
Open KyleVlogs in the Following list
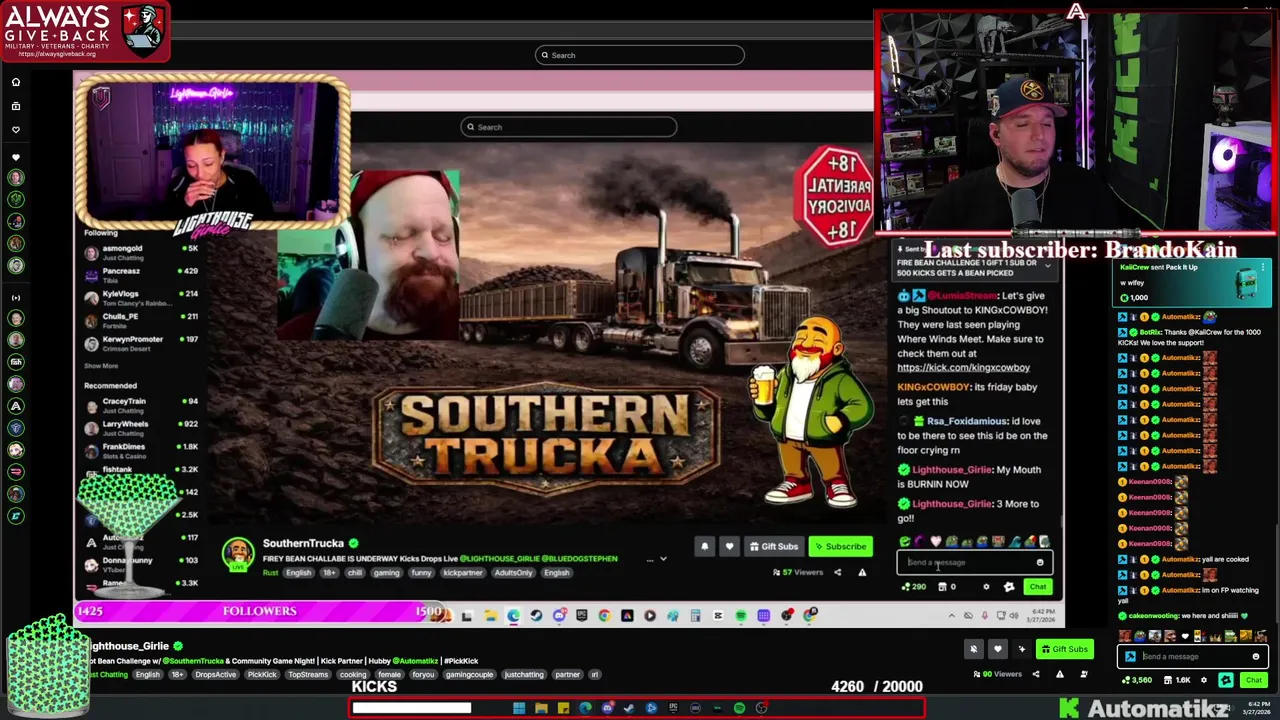pos(142,298)
